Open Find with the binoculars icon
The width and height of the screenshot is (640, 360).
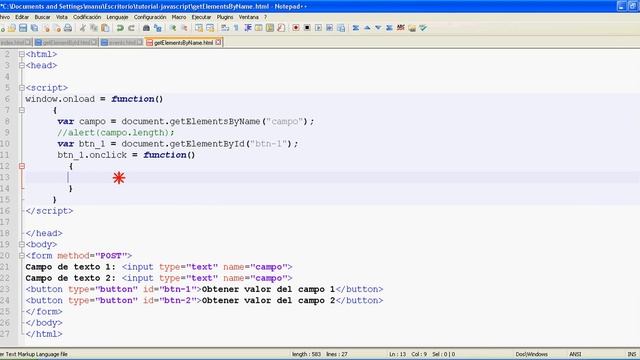(x=146, y=28)
